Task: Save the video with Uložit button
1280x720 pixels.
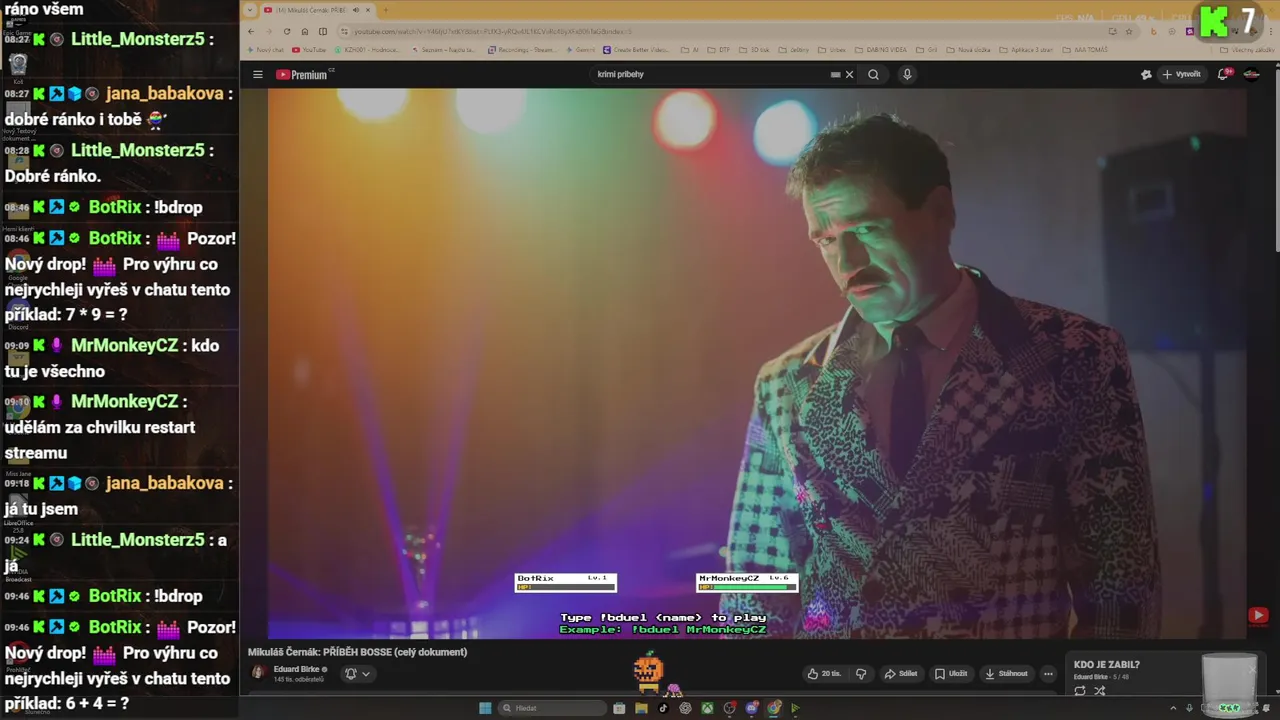Action: (951, 673)
